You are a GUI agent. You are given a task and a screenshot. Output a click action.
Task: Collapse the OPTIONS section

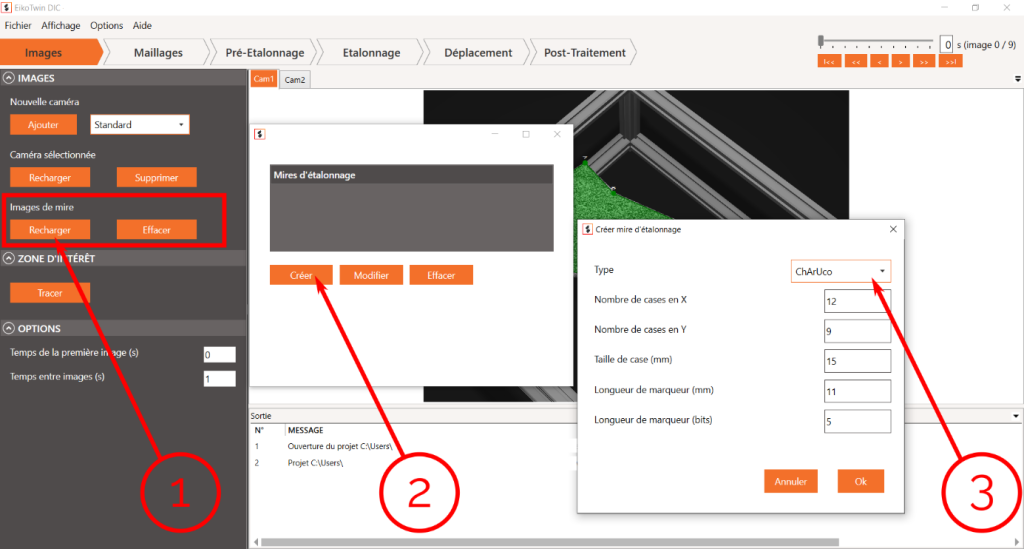click(8, 328)
